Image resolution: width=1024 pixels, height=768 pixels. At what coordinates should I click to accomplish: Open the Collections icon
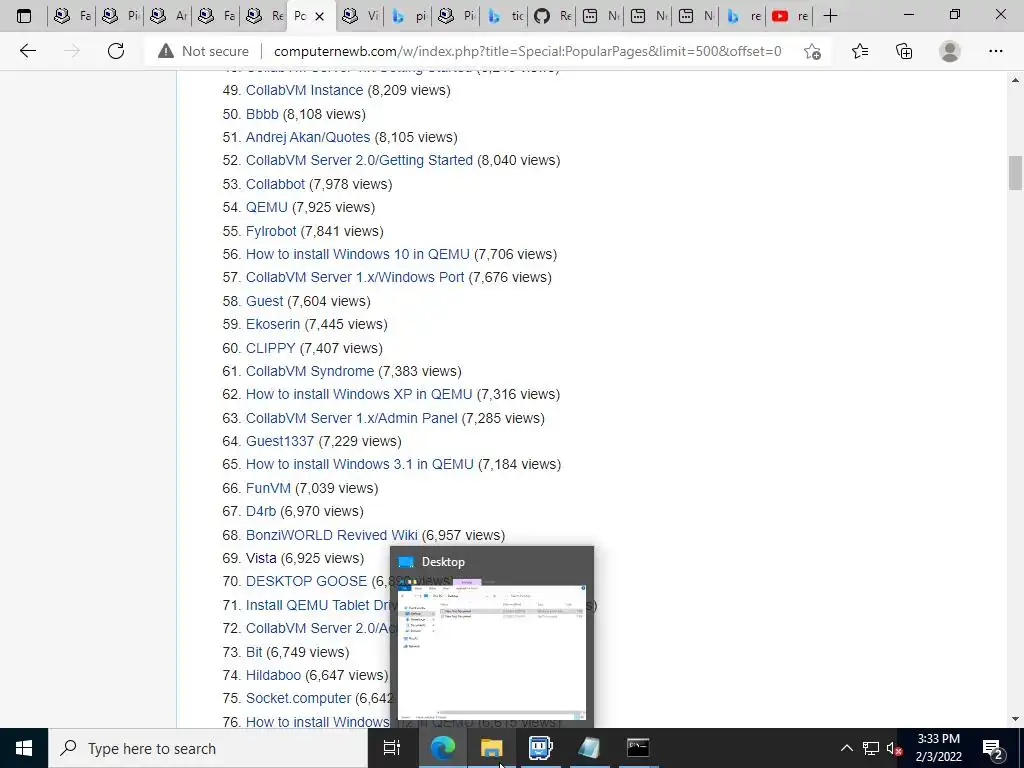click(x=904, y=51)
